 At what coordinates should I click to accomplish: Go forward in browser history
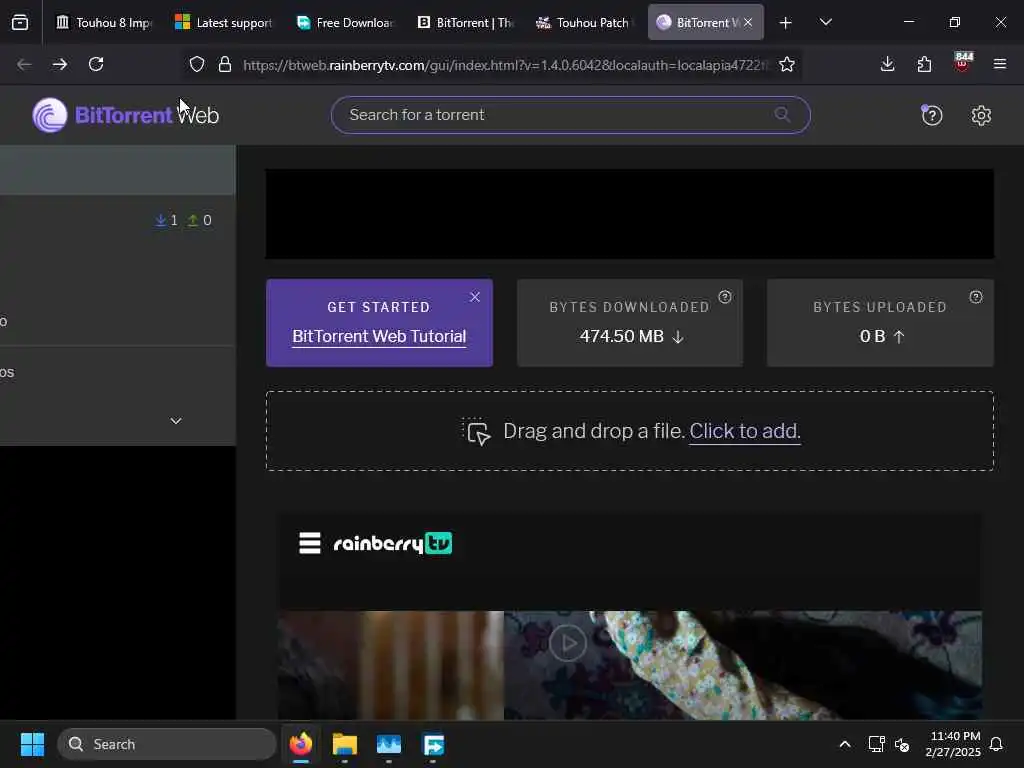[x=60, y=64]
